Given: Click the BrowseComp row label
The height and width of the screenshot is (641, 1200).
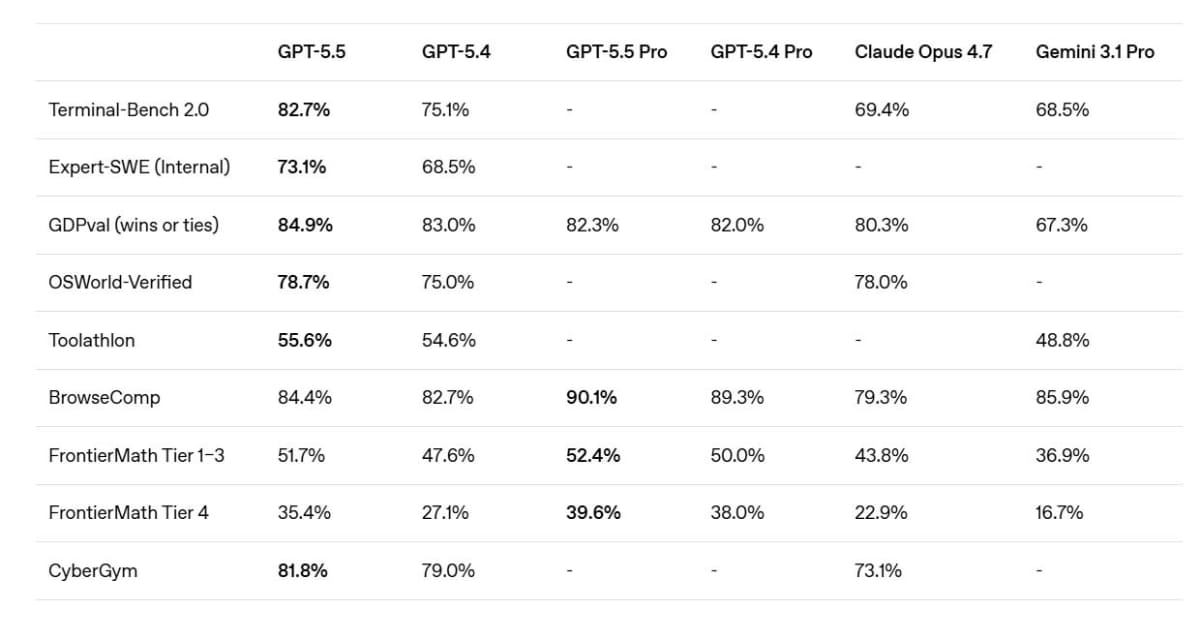Looking at the screenshot, I should click(104, 397).
